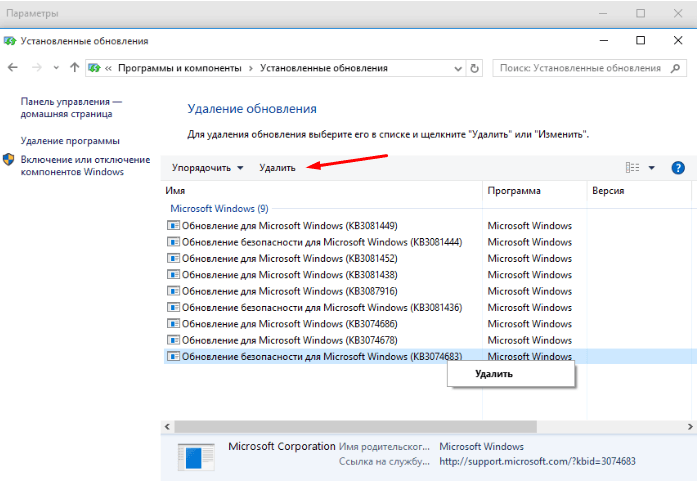Viewport: 698px width, 484px height.
Task: Click the scroll left arrow
Action: coord(167,427)
